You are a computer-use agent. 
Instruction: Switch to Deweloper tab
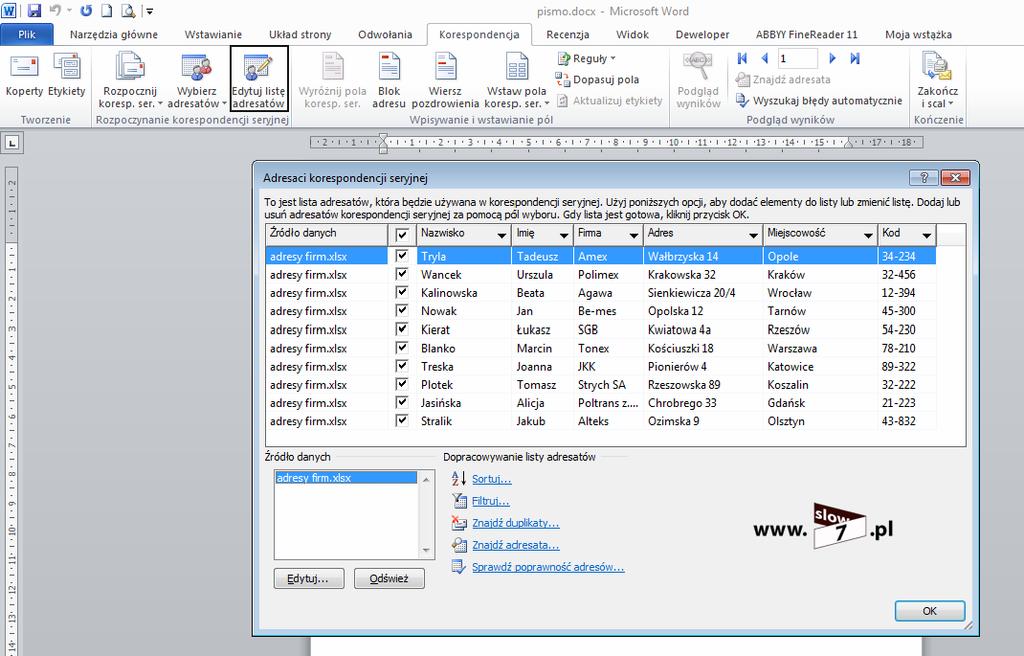tap(702, 35)
